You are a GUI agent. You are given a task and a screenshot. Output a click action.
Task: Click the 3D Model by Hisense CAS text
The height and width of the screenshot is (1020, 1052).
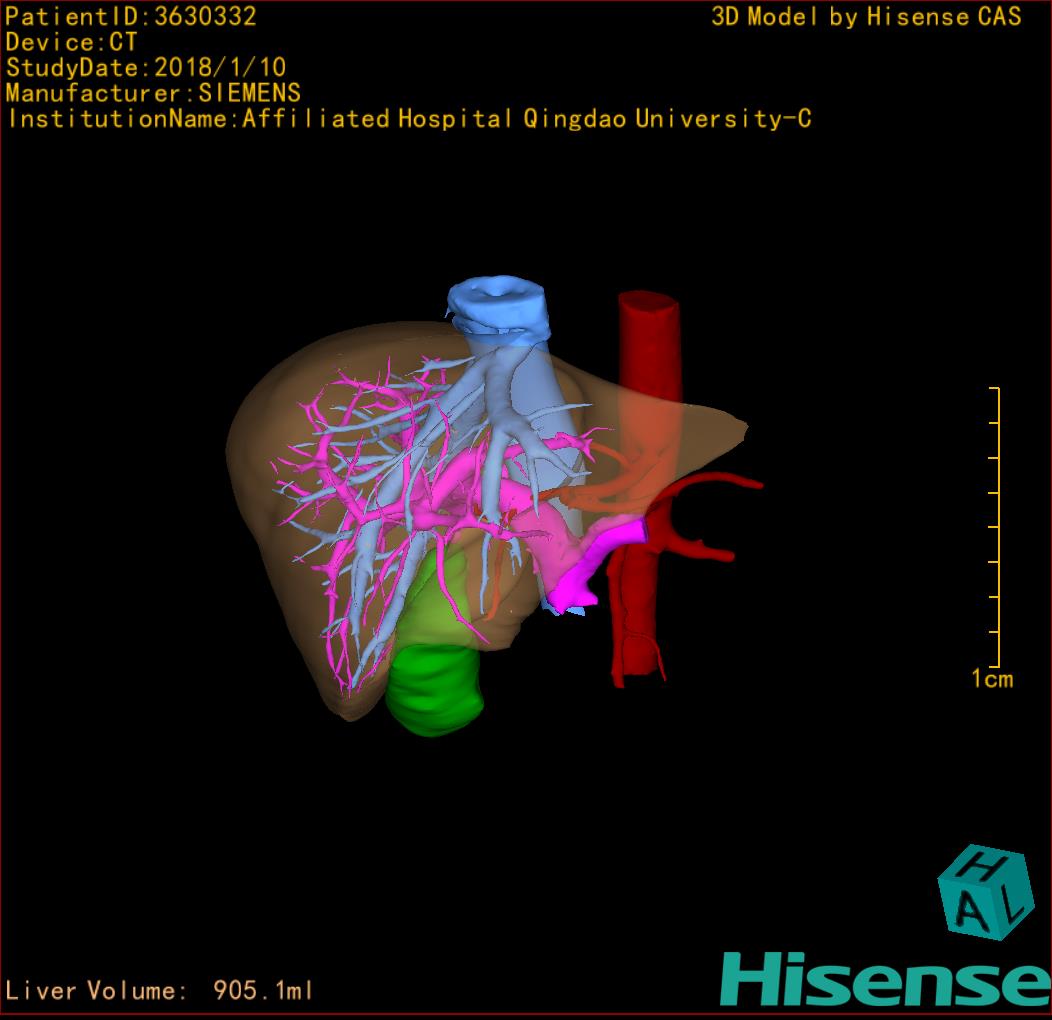click(x=866, y=16)
